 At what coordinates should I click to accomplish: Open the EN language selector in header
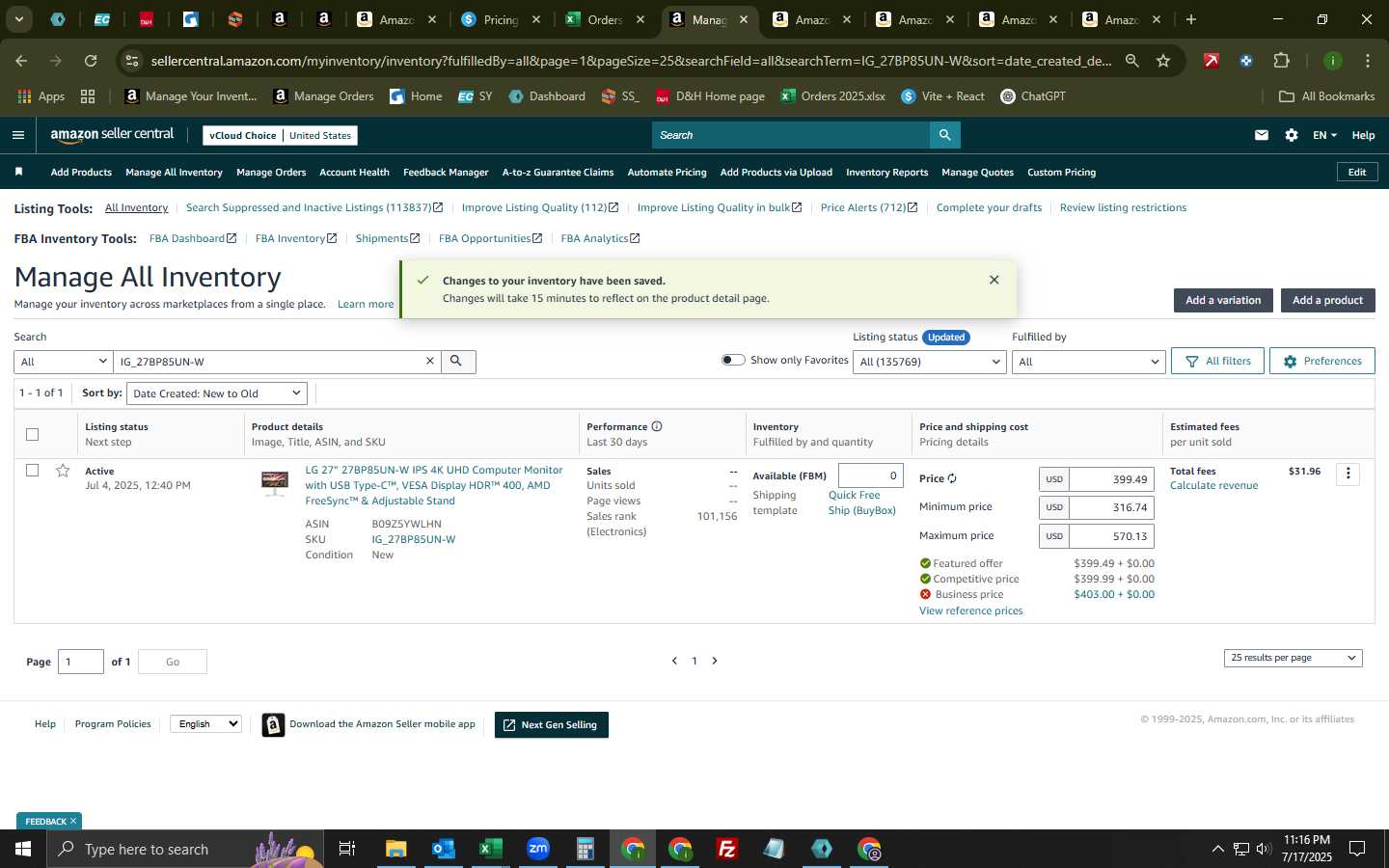1324,135
